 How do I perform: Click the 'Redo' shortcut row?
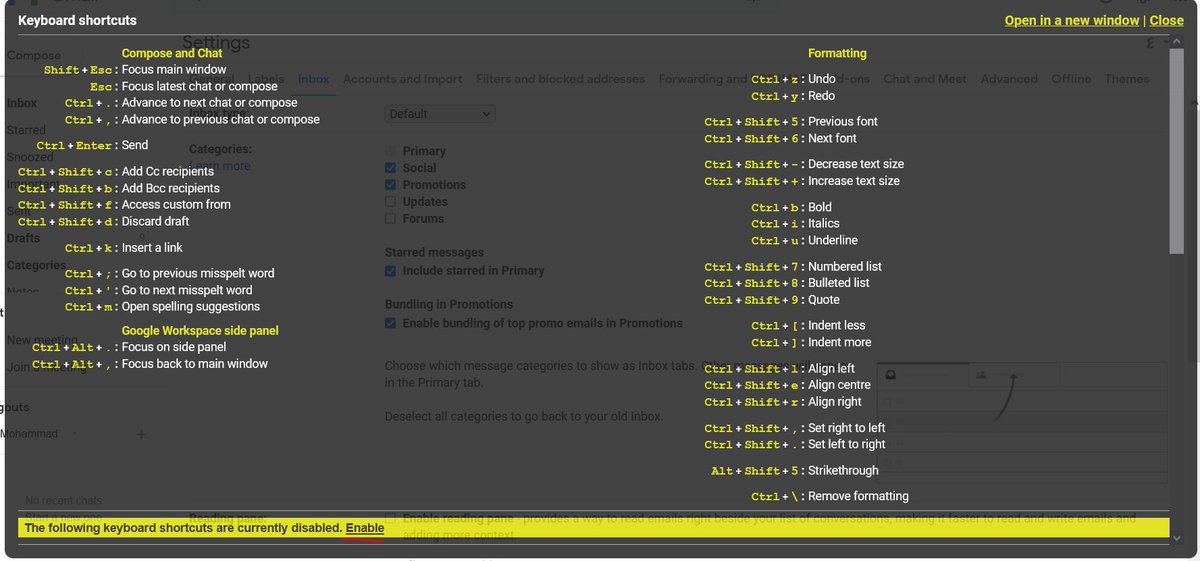793,96
